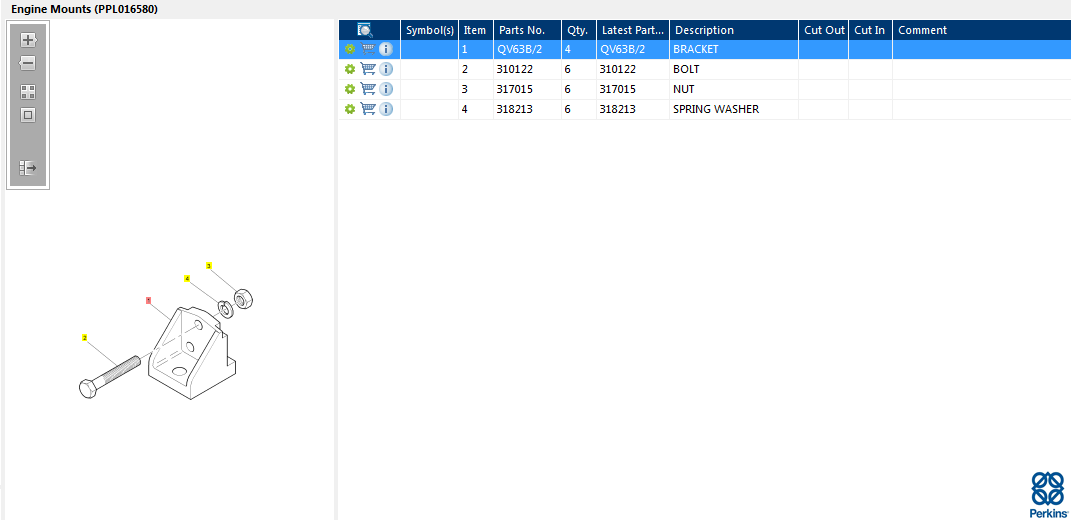Click parts number QV63B/2 in Parts No. column

(x=527, y=49)
